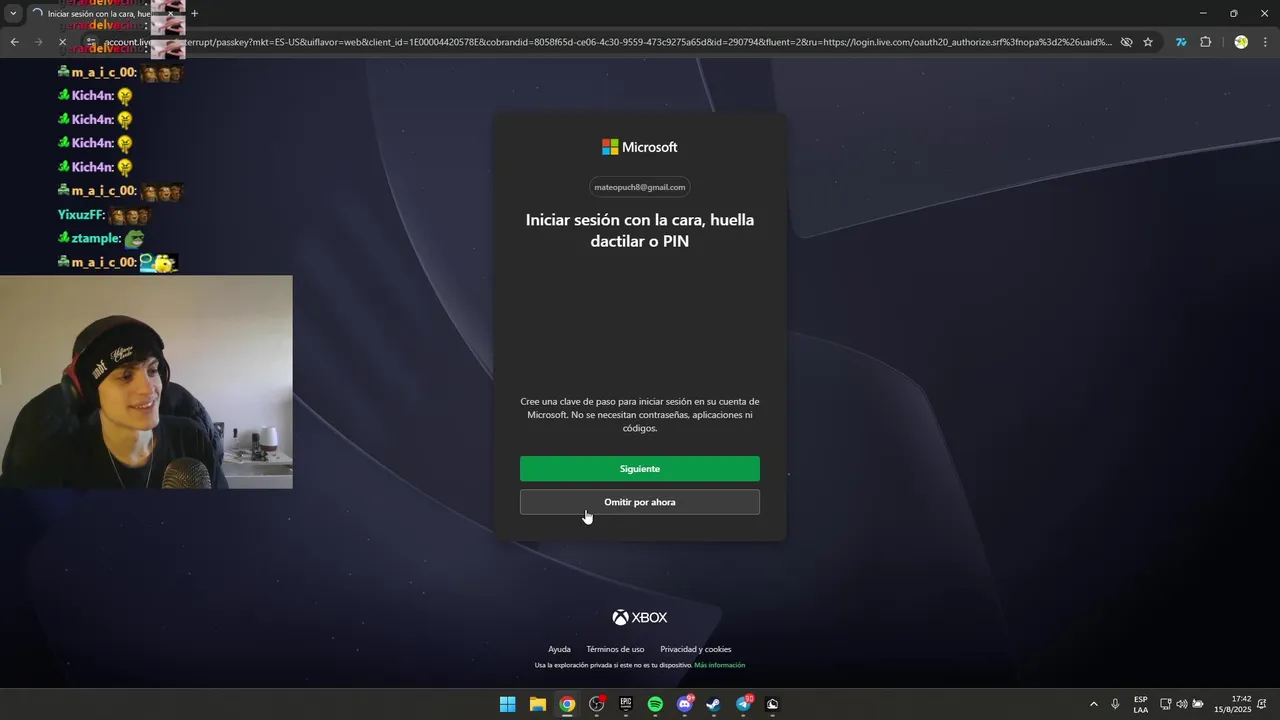Image resolution: width=1280 pixels, height=720 pixels.
Task: Click the mateopuch8@gmail.com account pill
Action: (640, 187)
